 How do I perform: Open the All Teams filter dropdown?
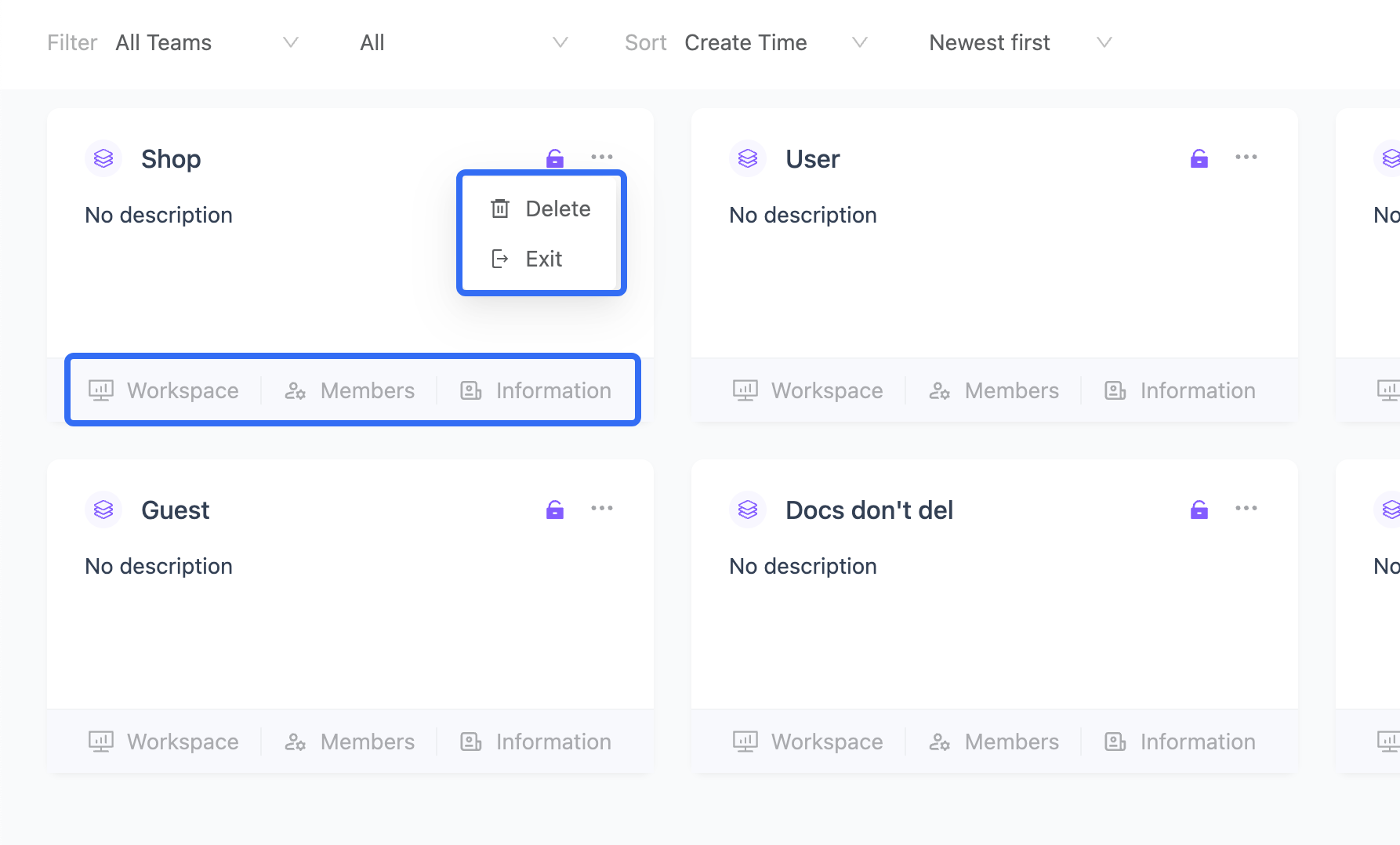(x=207, y=42)
